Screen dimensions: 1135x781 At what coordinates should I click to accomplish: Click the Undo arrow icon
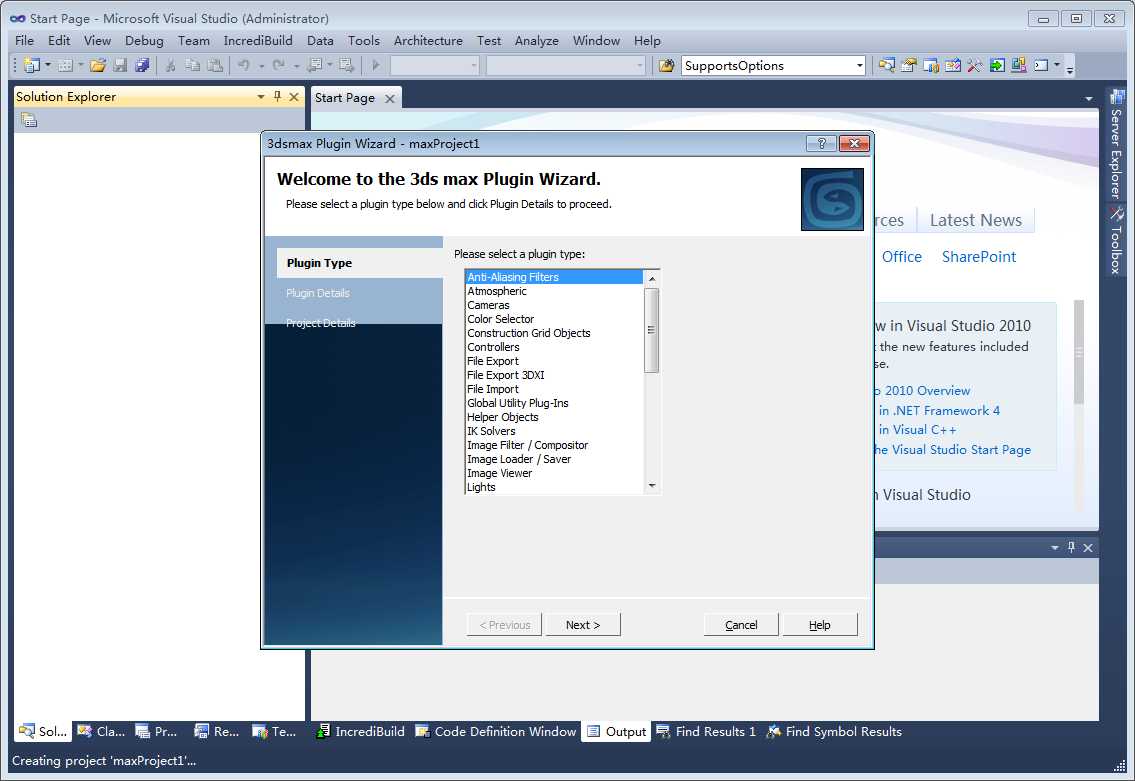click(244, 65)
